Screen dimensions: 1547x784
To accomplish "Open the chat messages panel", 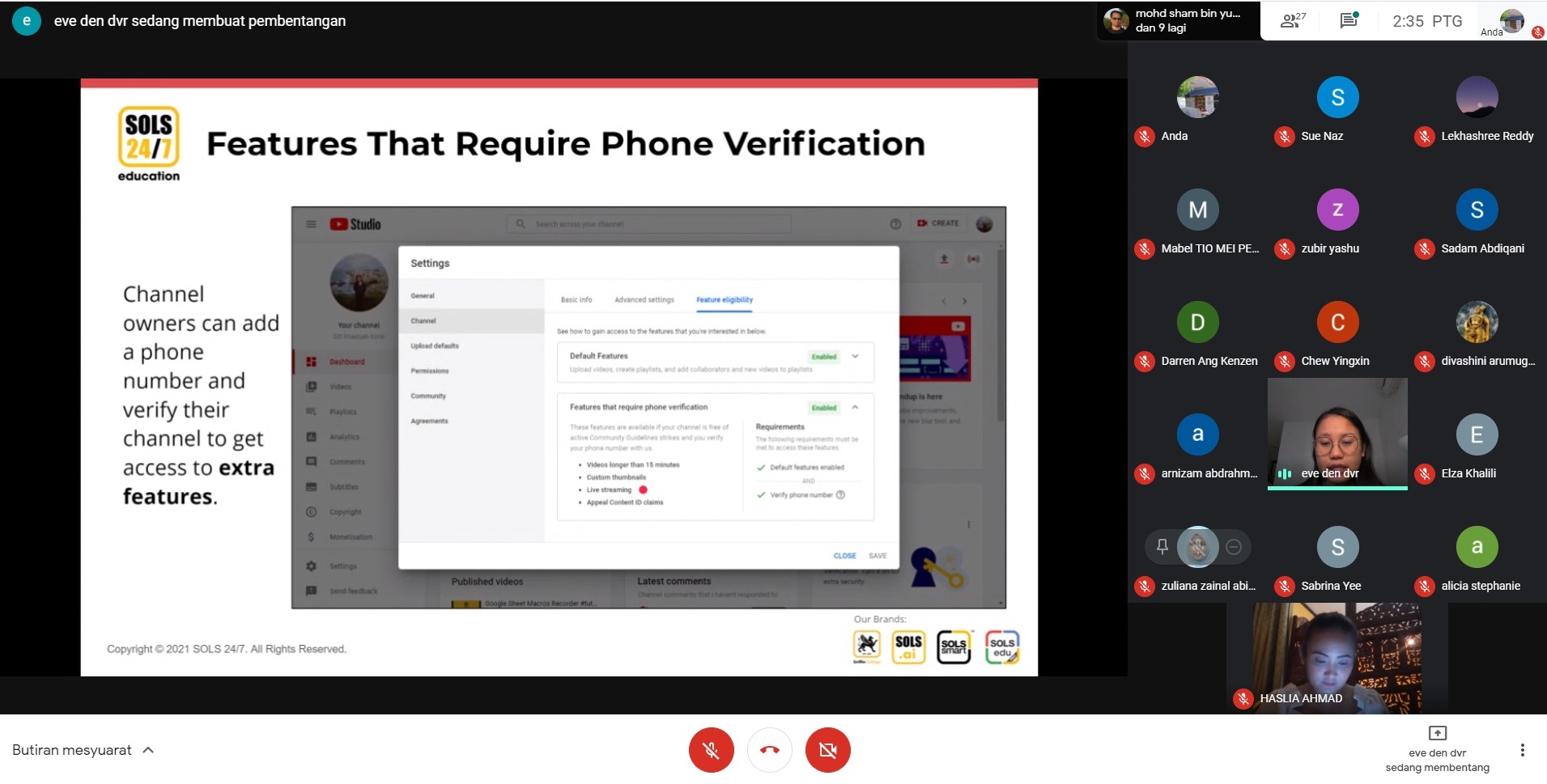I will pyautogui.click(x=1349, y=21).
